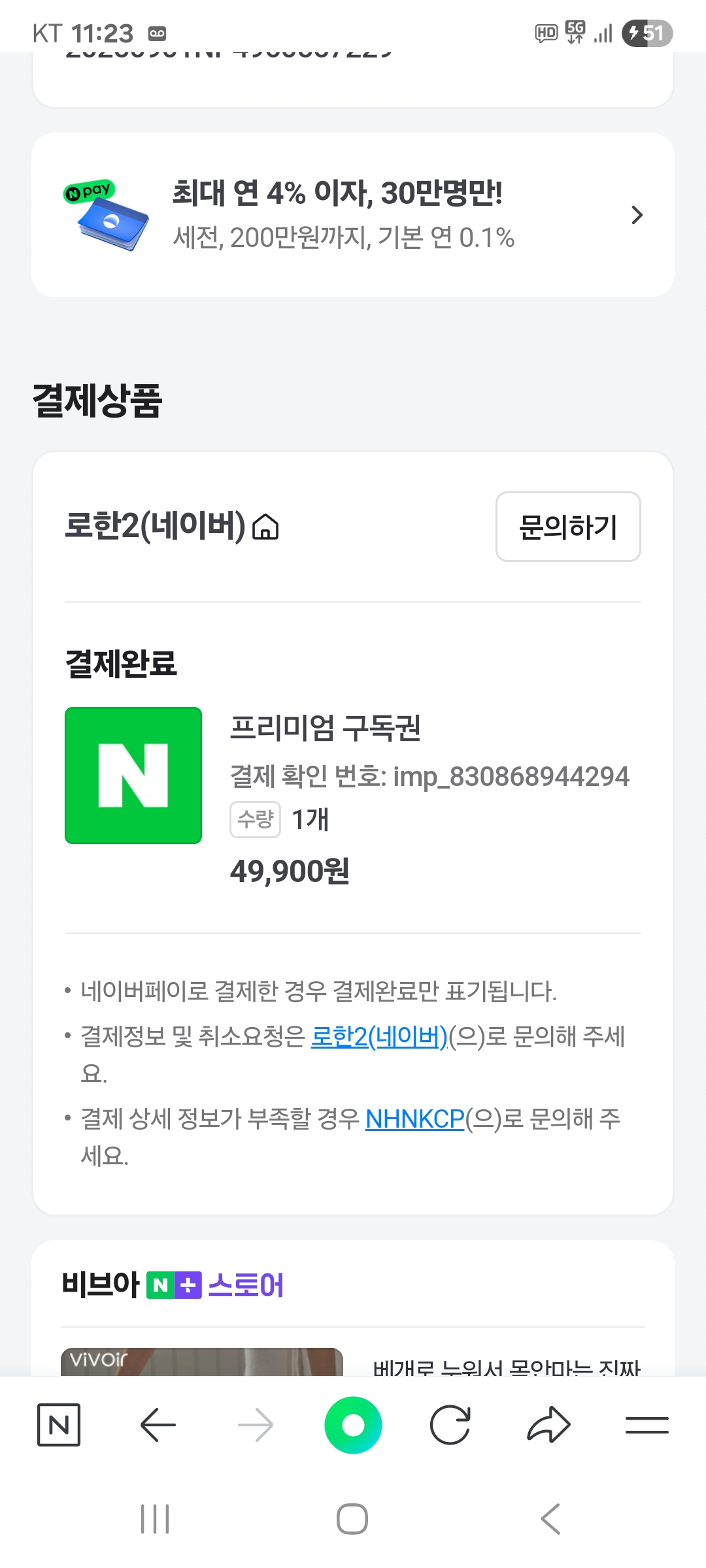Tap the browser forward arrow
Screen dimensions: 706x1568
[x=256, y=1424]
